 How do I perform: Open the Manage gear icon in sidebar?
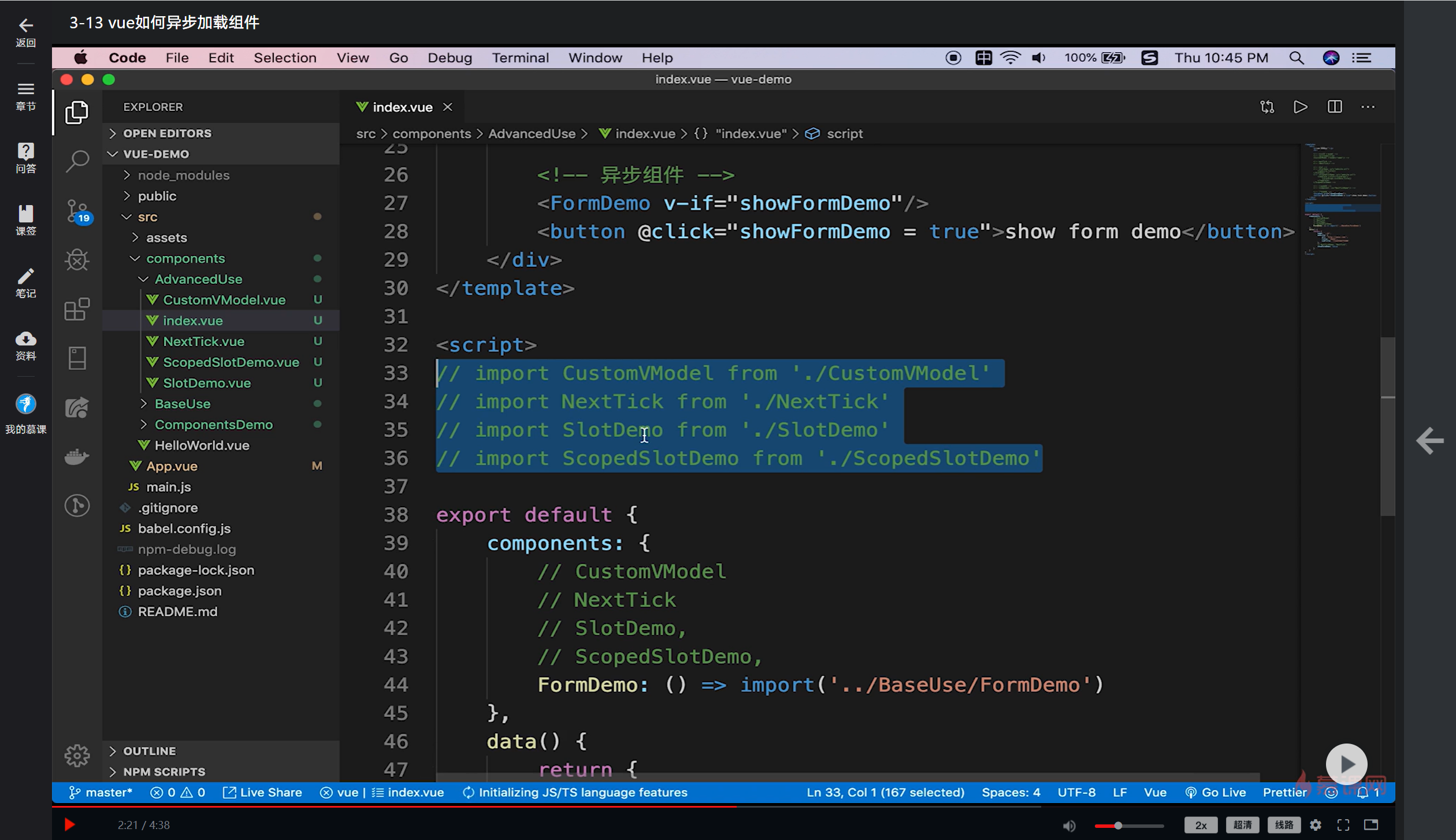point(77,755)
